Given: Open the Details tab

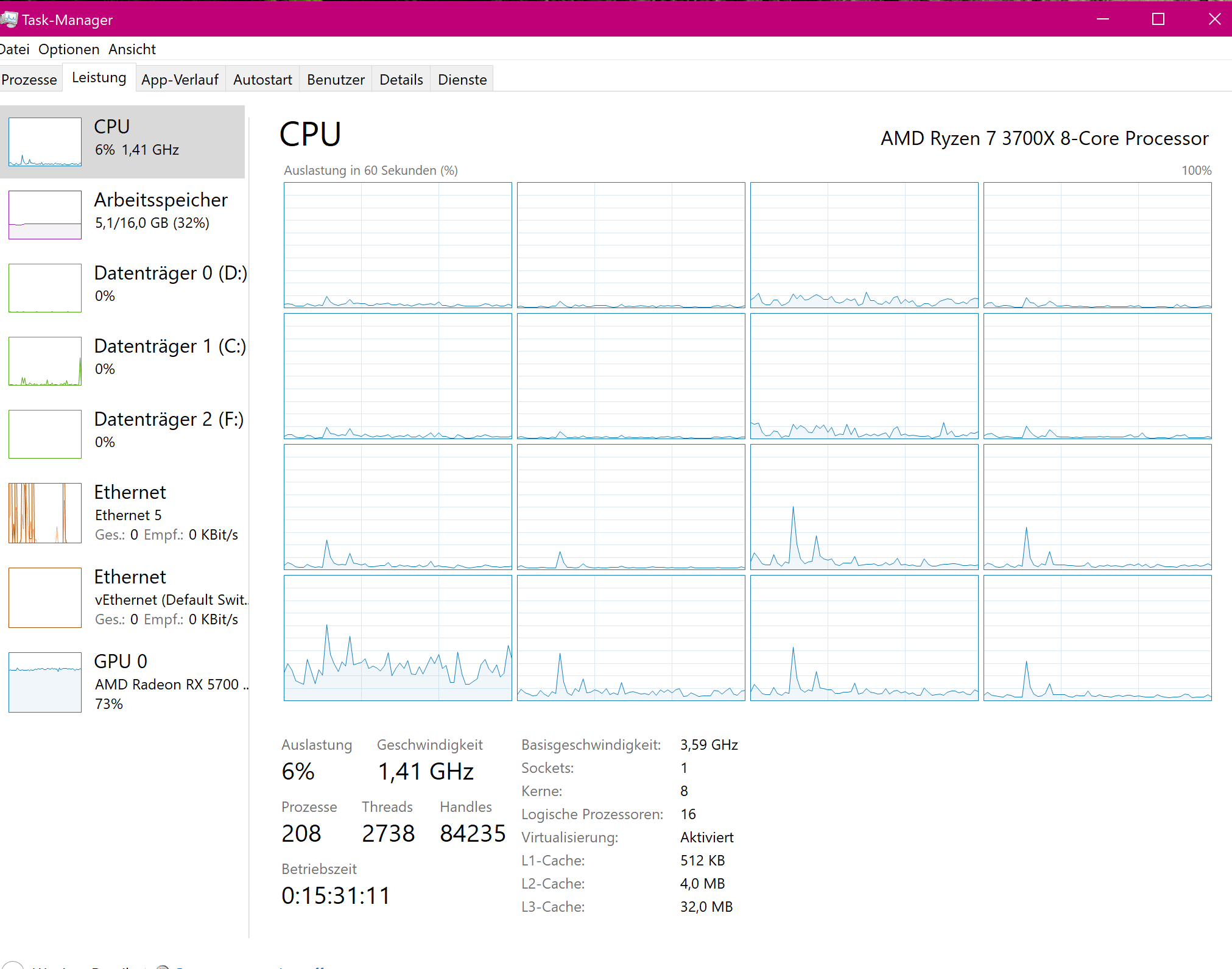Looking at the screenshot, I should (x=401, y=79).
